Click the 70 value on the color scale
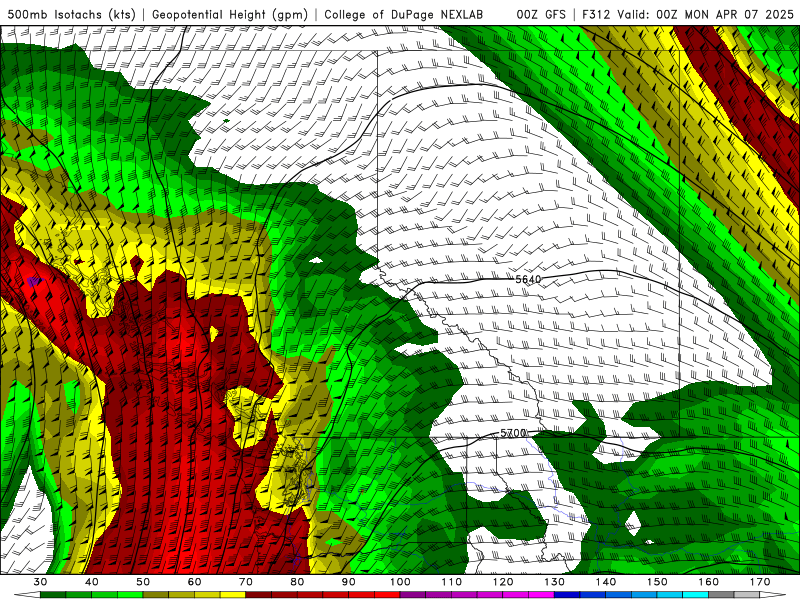 (x=246, y=582)
